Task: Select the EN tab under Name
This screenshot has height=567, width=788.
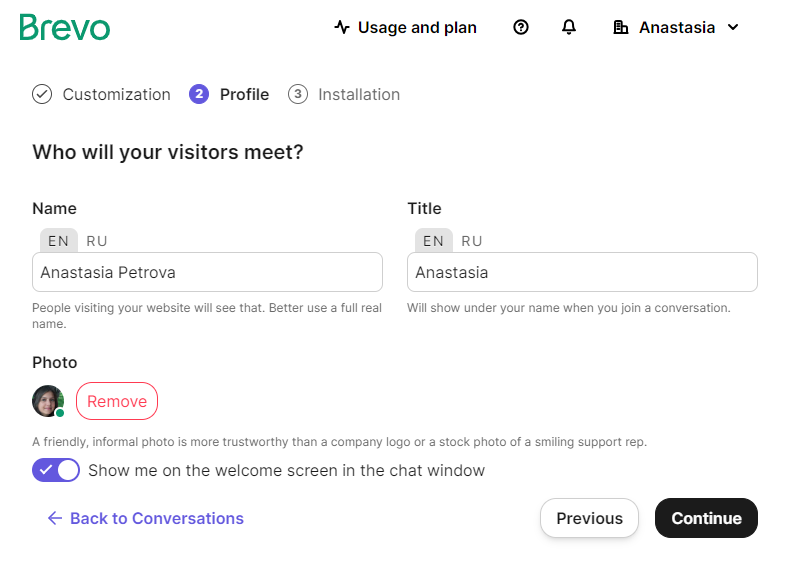Action: click(x=58, y=241)
